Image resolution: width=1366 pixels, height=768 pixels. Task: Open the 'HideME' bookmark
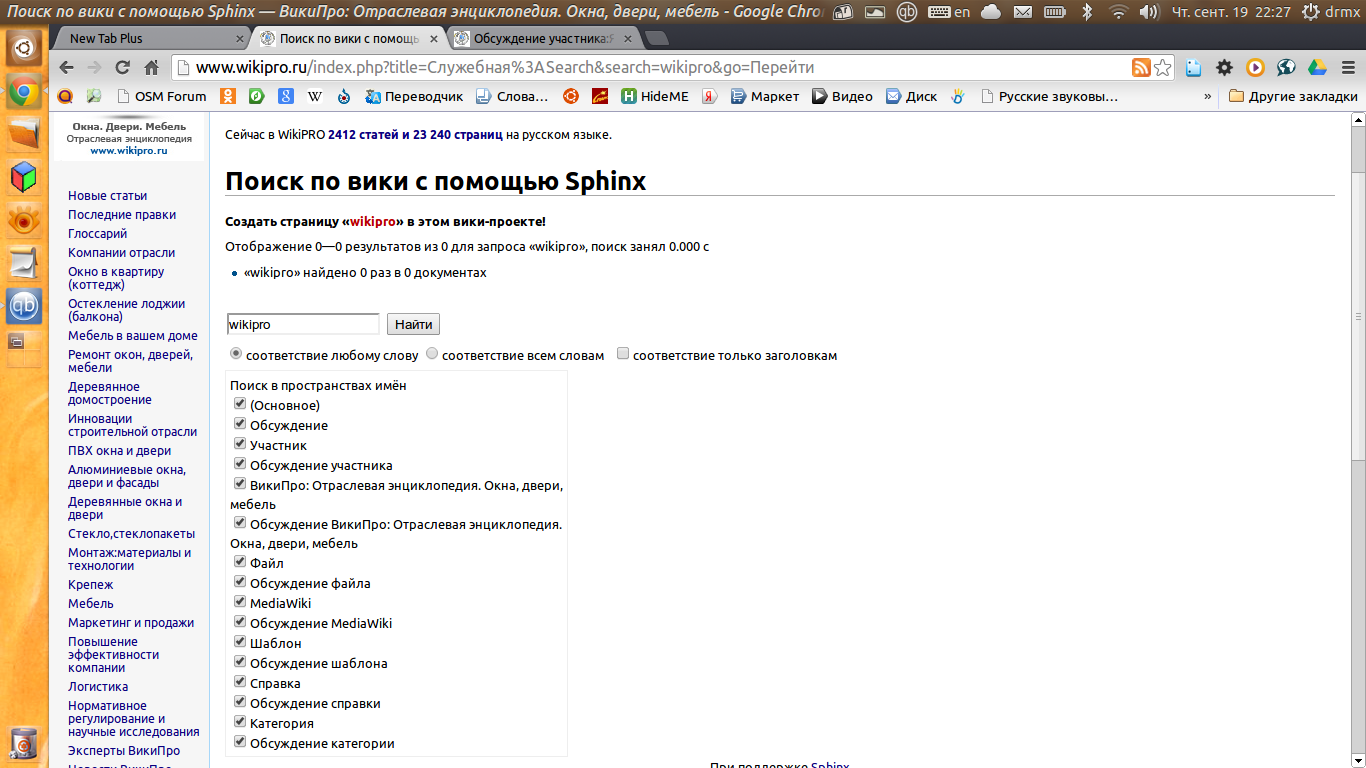(x=655, y=96)
